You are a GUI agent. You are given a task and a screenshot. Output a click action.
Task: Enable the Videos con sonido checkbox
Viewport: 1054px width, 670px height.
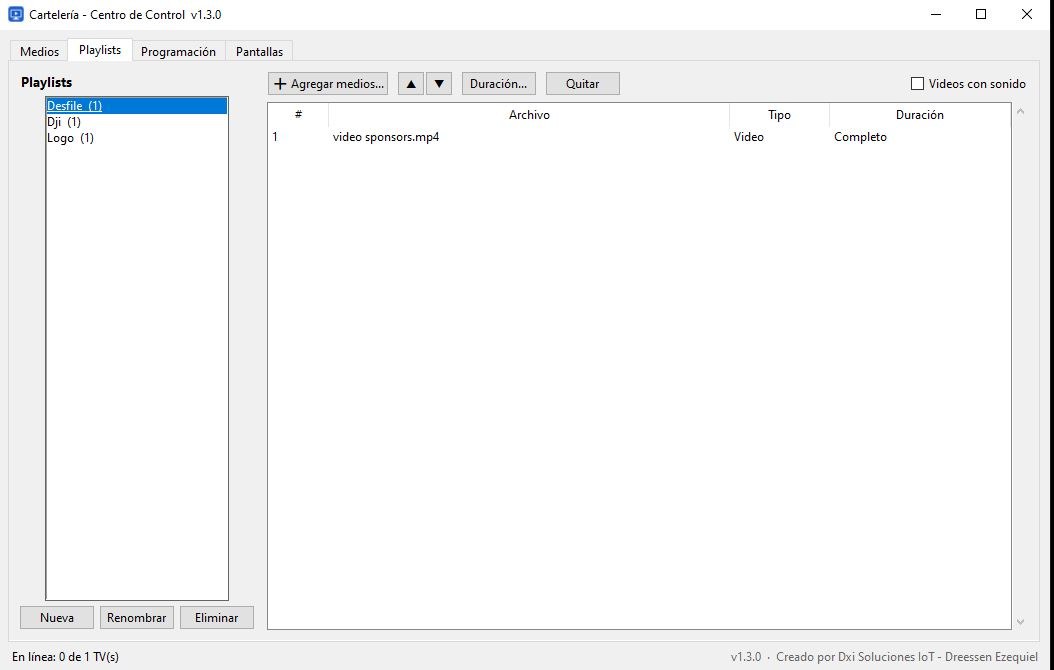click(x=917, y=84)
